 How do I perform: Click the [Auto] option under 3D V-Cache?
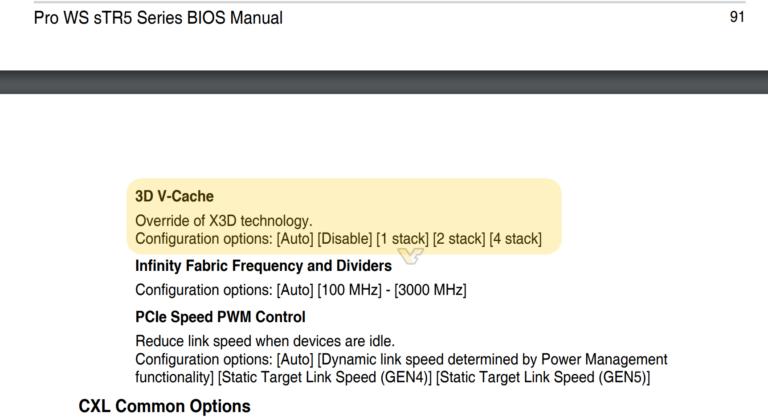tap(294, 239)
